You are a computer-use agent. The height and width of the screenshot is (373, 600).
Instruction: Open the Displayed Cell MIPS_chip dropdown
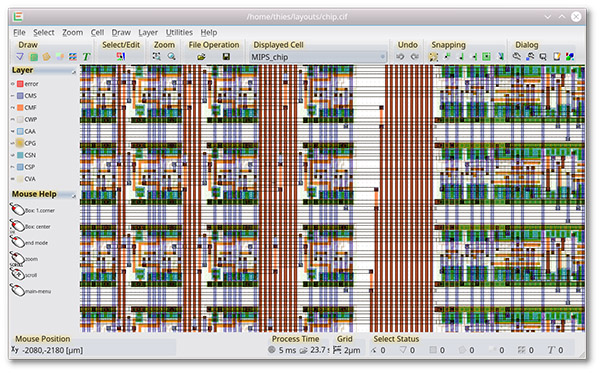318,57
